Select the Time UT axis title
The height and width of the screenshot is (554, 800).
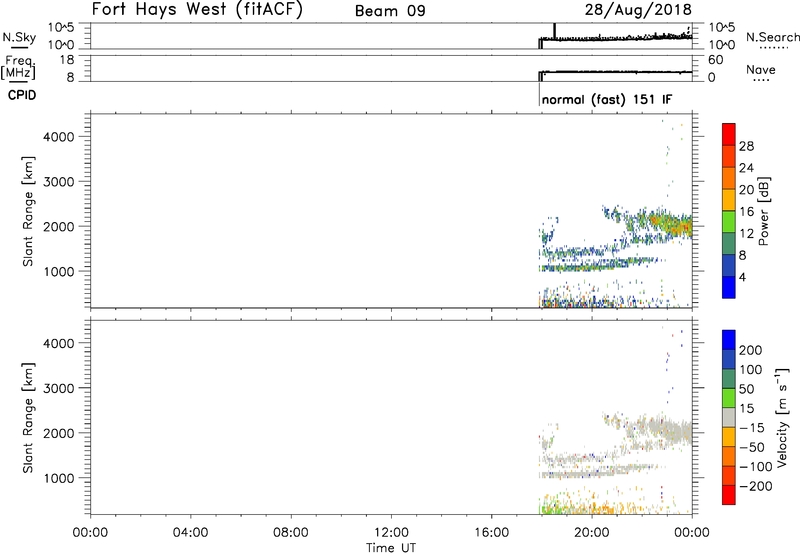coord(391,548)
